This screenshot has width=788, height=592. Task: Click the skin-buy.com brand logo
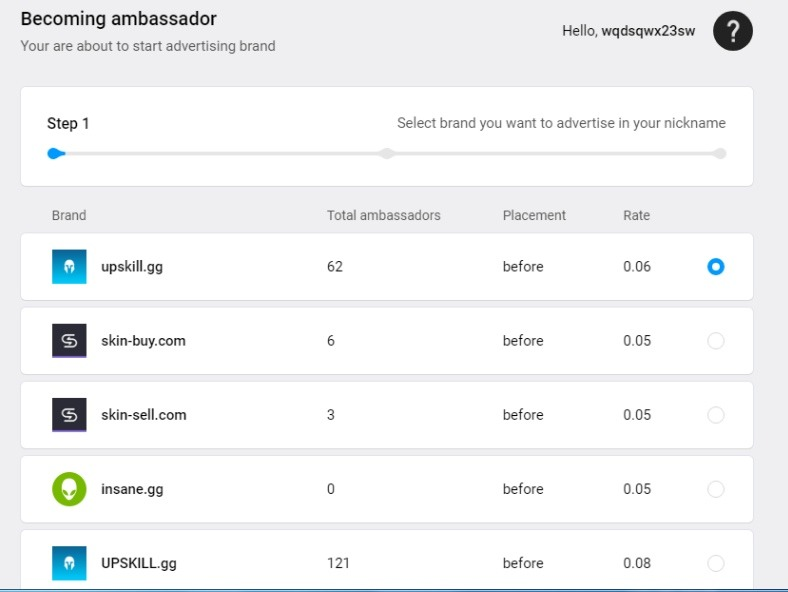point(69,341)
